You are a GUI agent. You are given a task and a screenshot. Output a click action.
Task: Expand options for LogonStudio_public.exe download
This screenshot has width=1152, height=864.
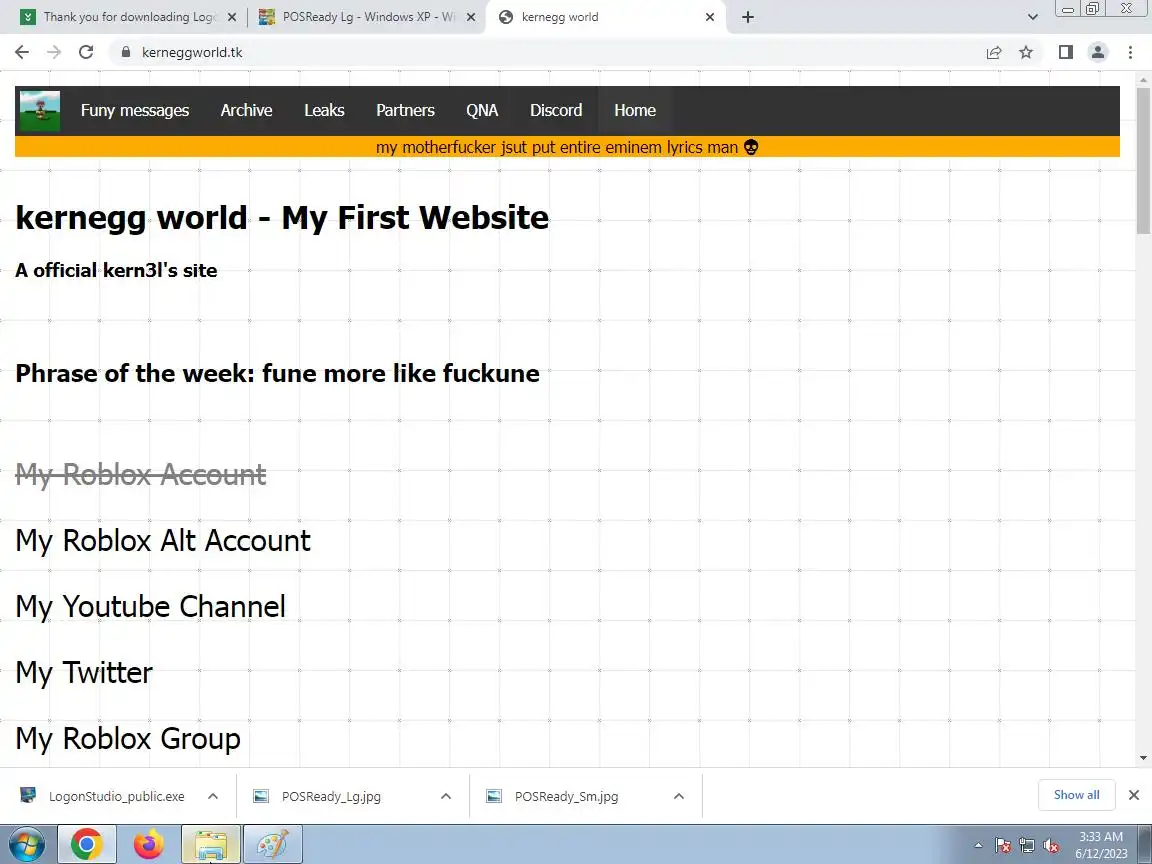213,796
